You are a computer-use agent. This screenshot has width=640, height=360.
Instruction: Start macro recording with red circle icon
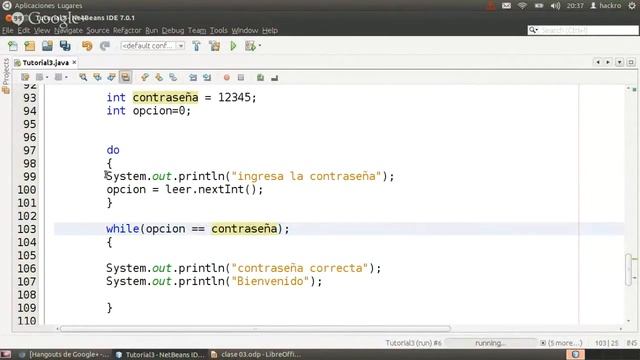coord(227,77)
